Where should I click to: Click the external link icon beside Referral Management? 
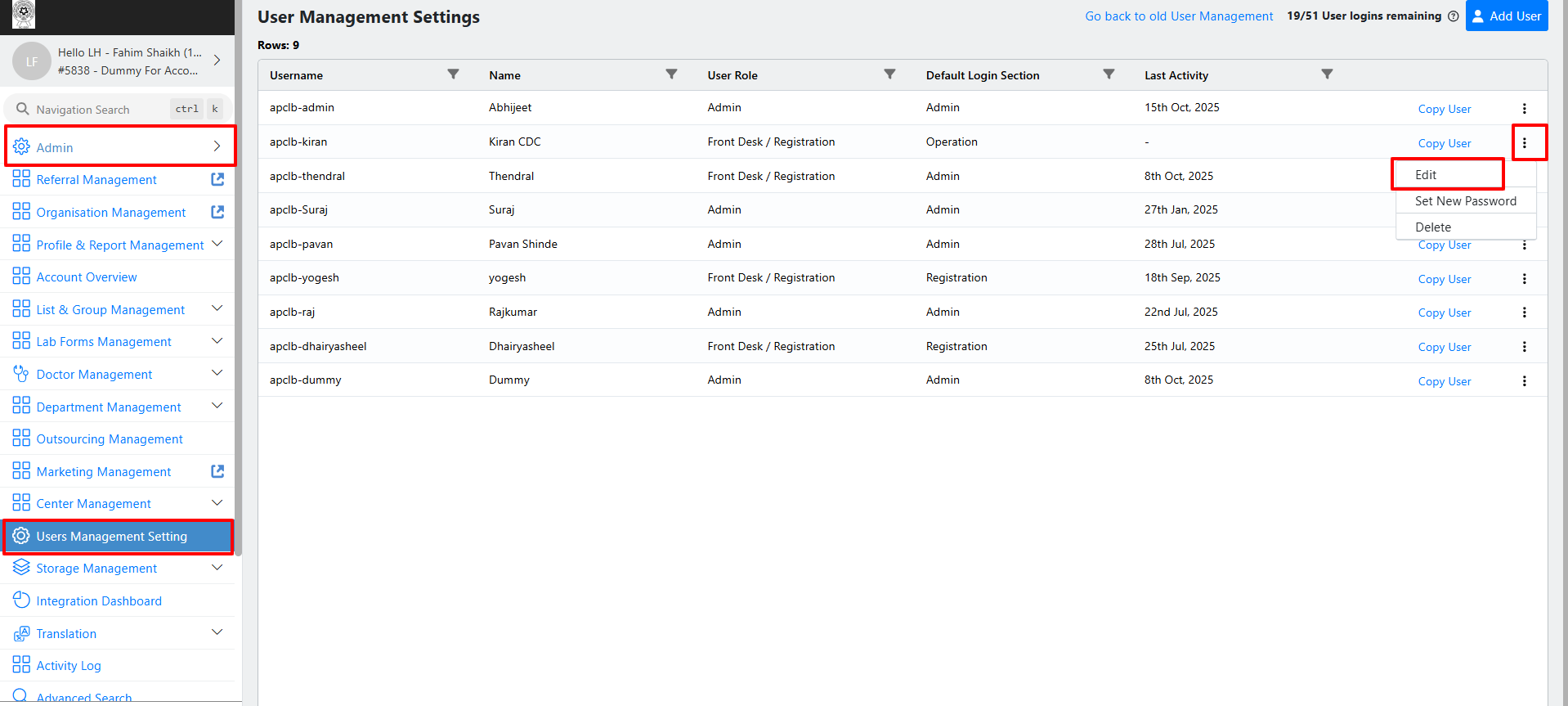tap(217, 179)
